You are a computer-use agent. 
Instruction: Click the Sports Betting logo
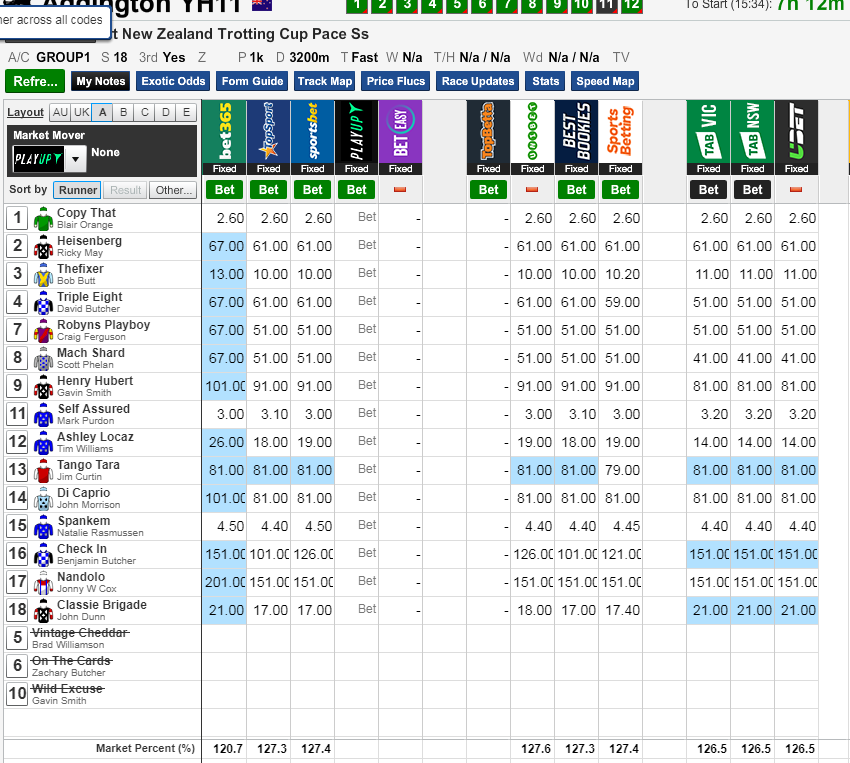pyautogui.click(x=620, y=131)
